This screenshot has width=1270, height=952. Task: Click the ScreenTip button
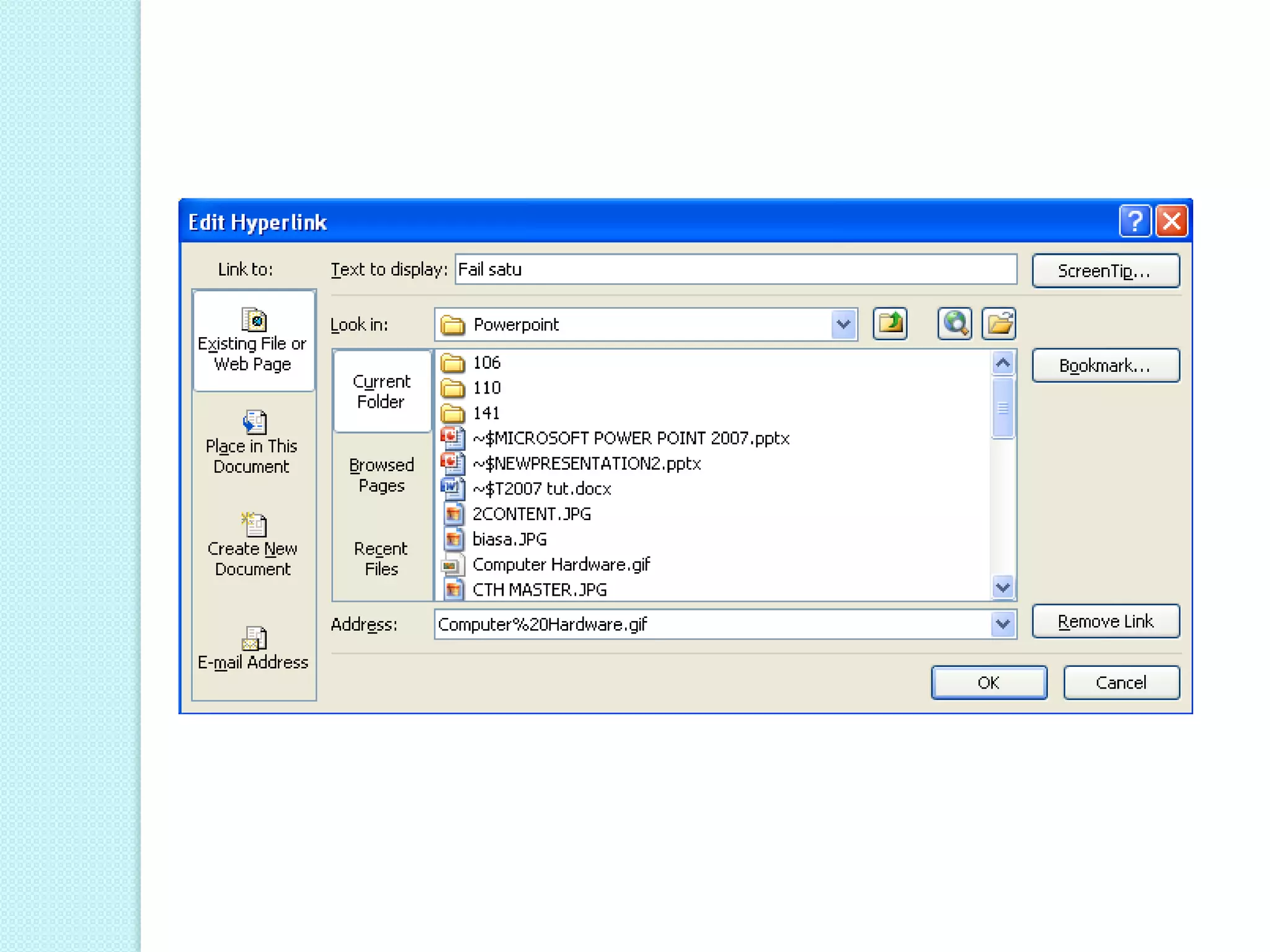[1105, 271]
